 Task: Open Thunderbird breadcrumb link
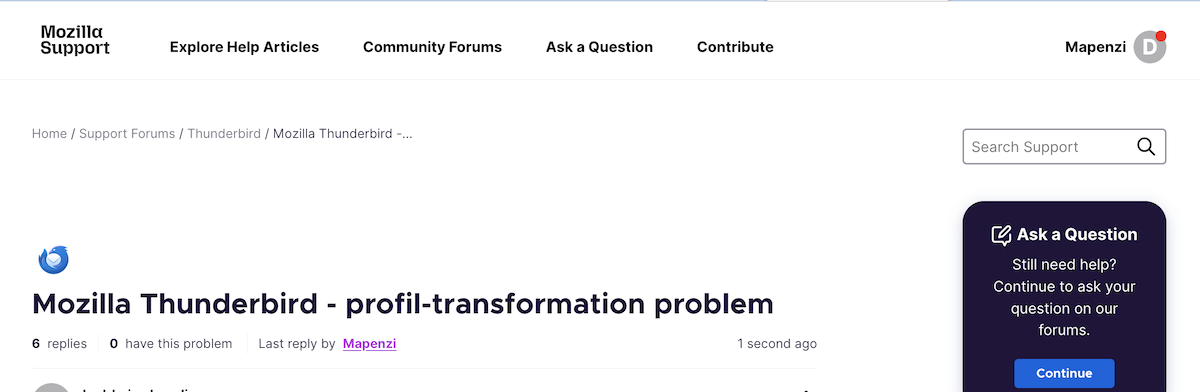coord(224,133)
